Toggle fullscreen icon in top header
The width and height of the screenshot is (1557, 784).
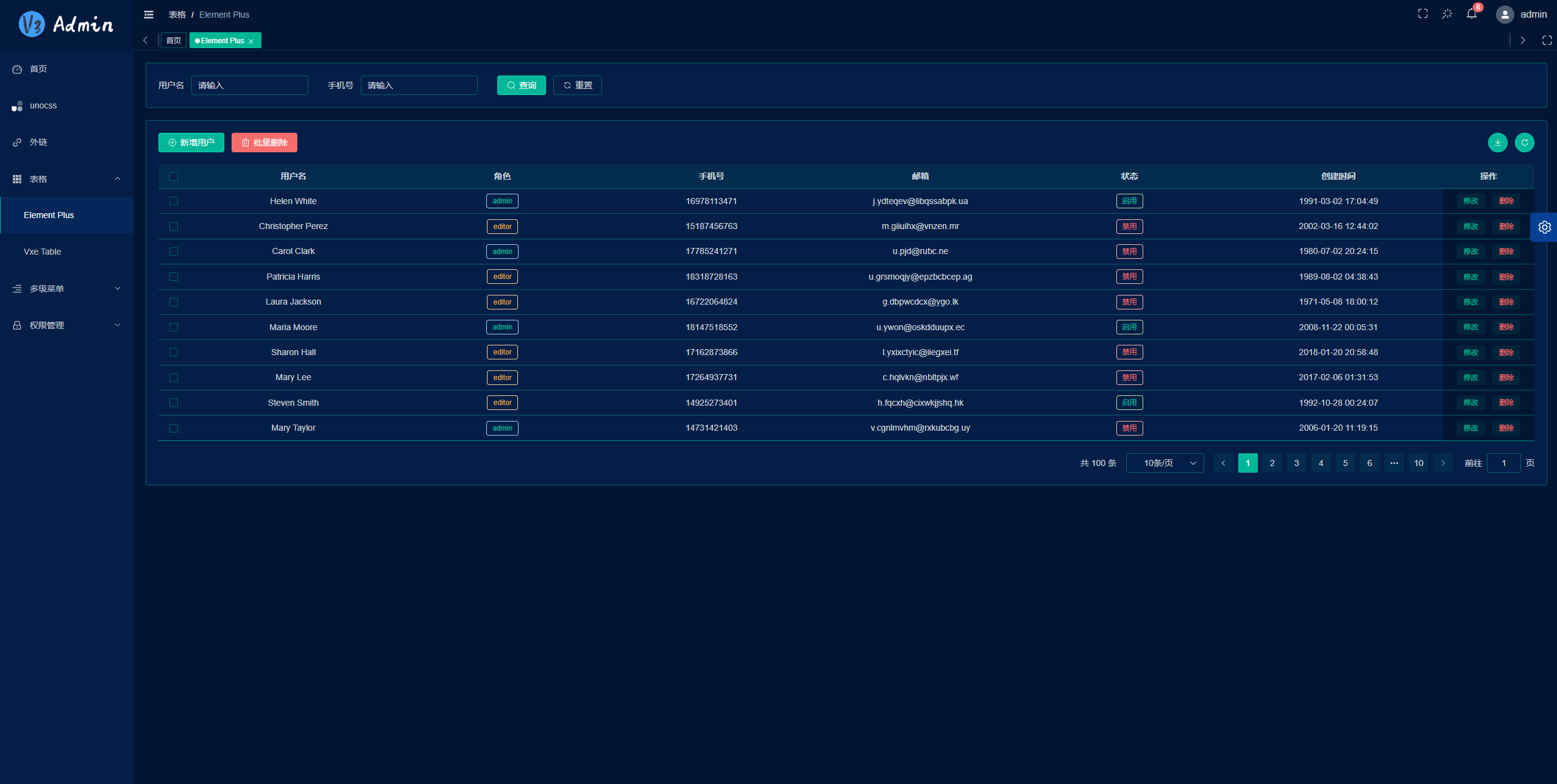[1423, 14]
